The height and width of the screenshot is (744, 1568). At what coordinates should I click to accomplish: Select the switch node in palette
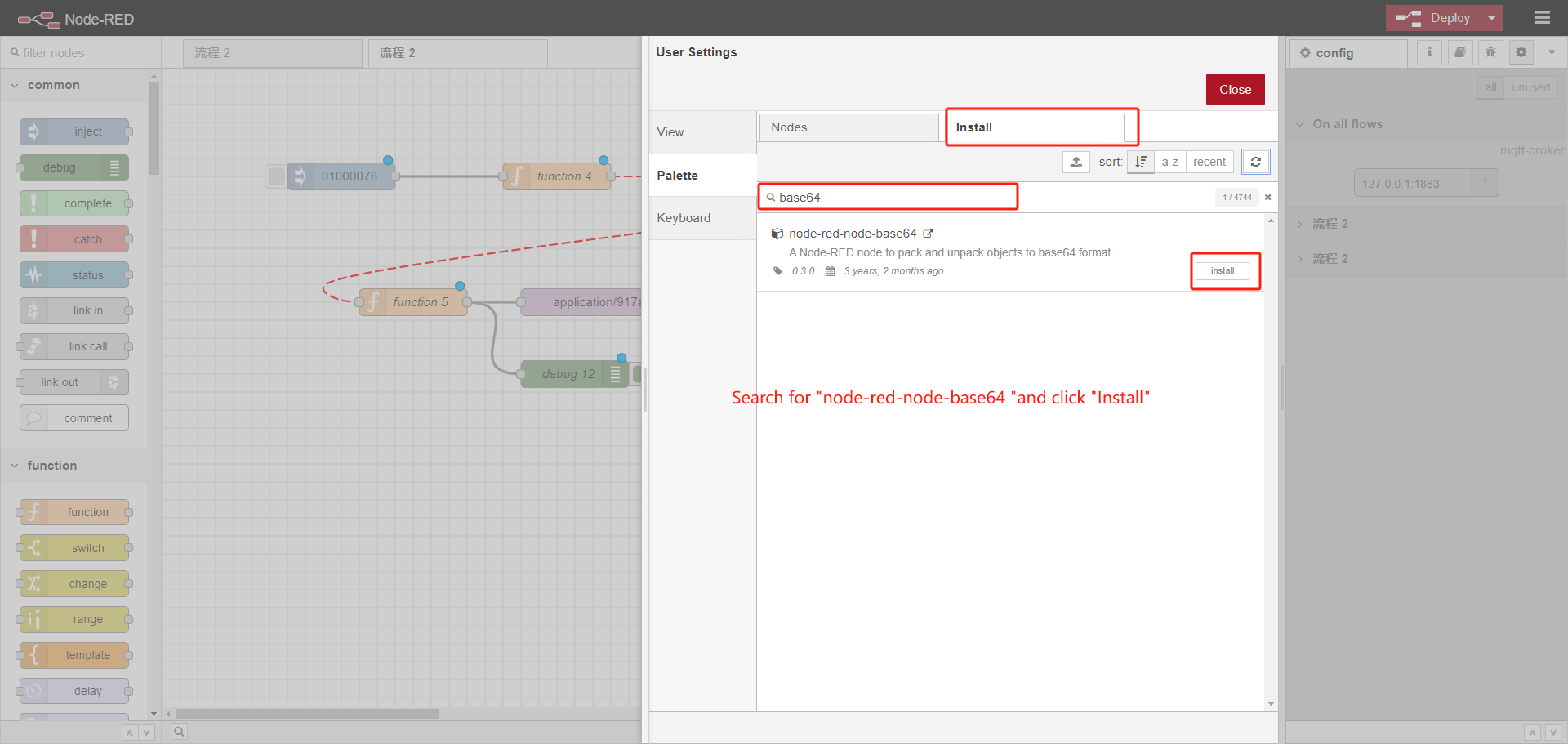tap(74, 548)
